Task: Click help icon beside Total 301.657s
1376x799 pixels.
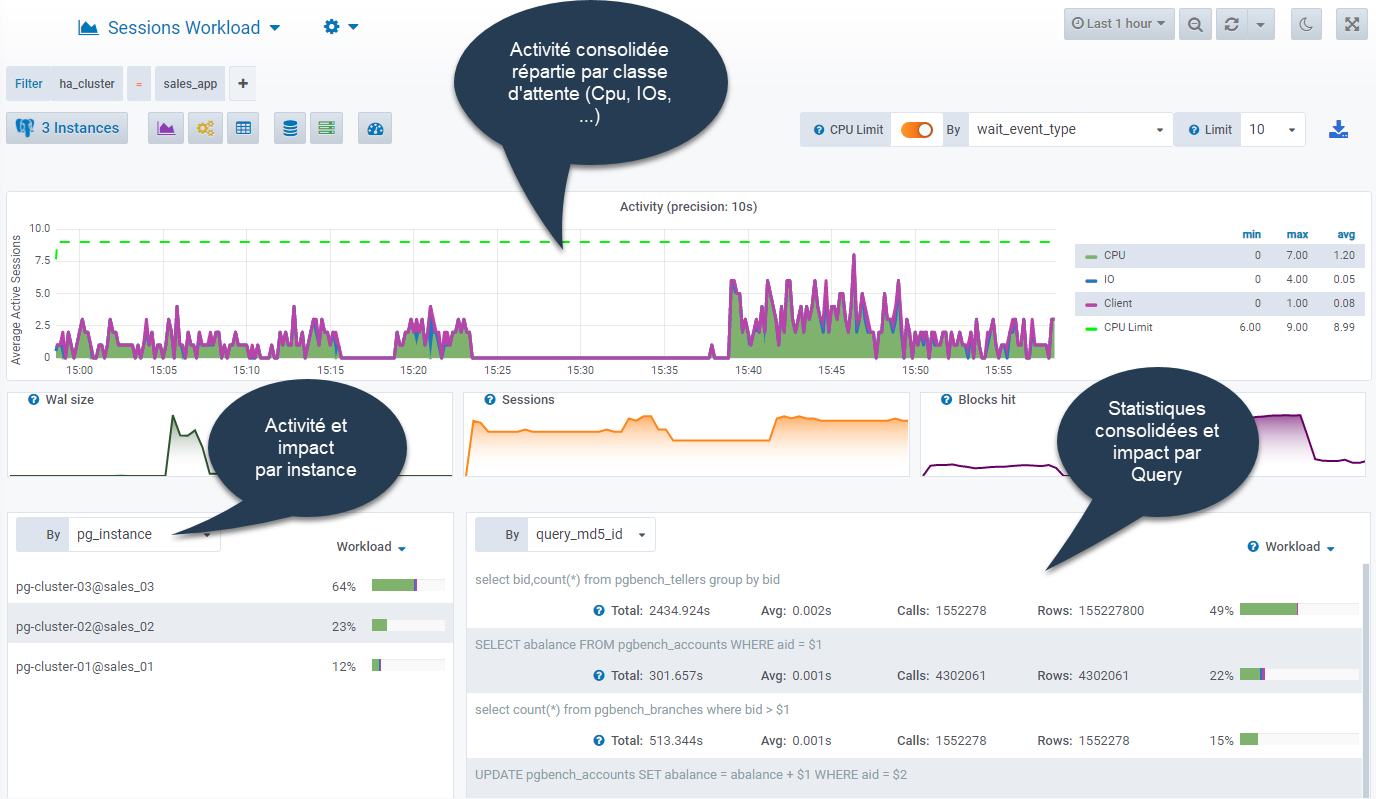Action: coord(599,676)
